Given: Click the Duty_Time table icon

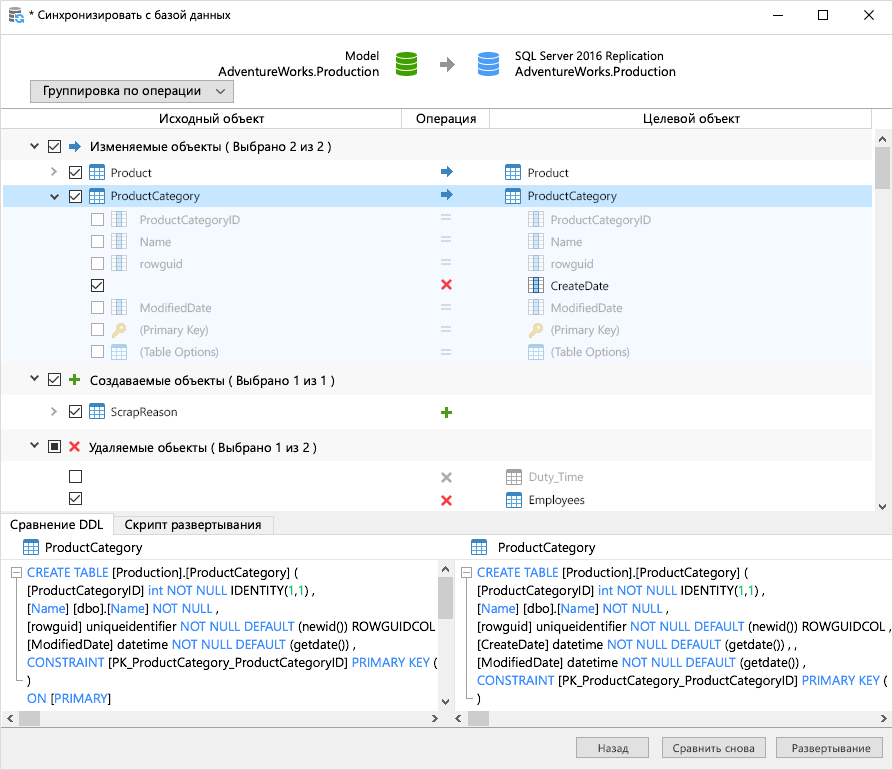Looking at the screenshot, I should [x=514, y=477].
